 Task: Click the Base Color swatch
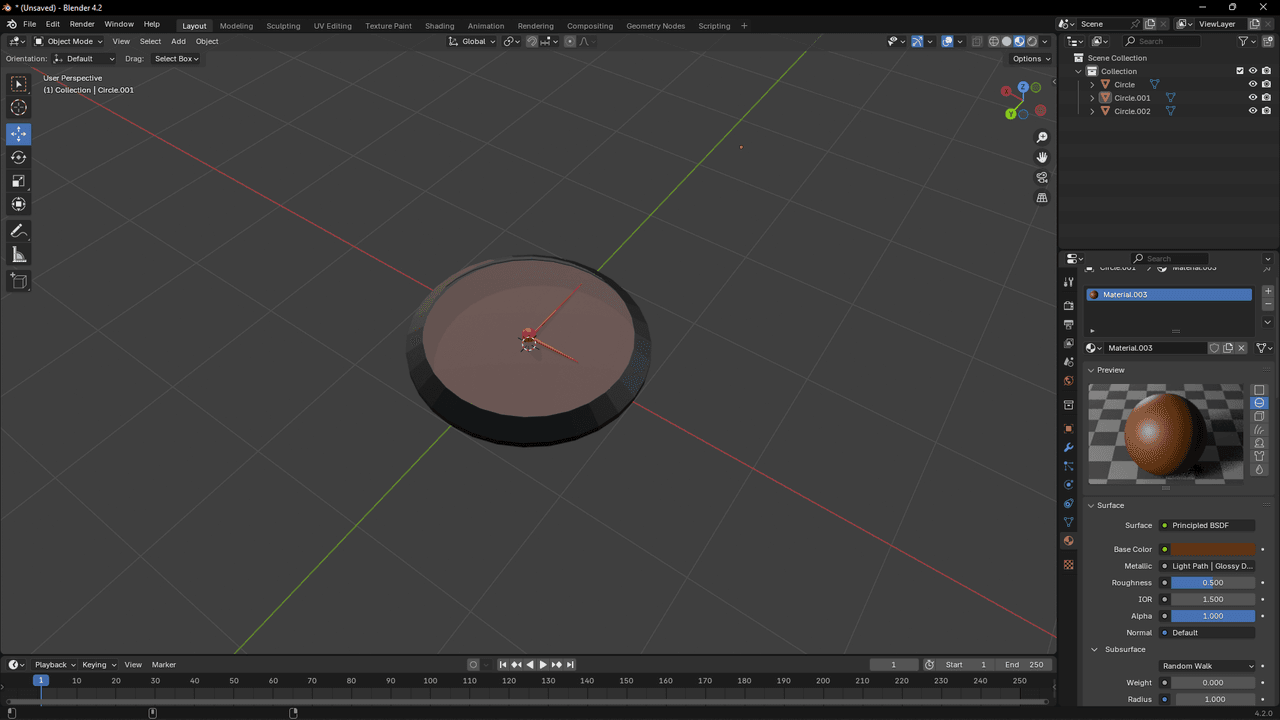(x=1213, y=549)
